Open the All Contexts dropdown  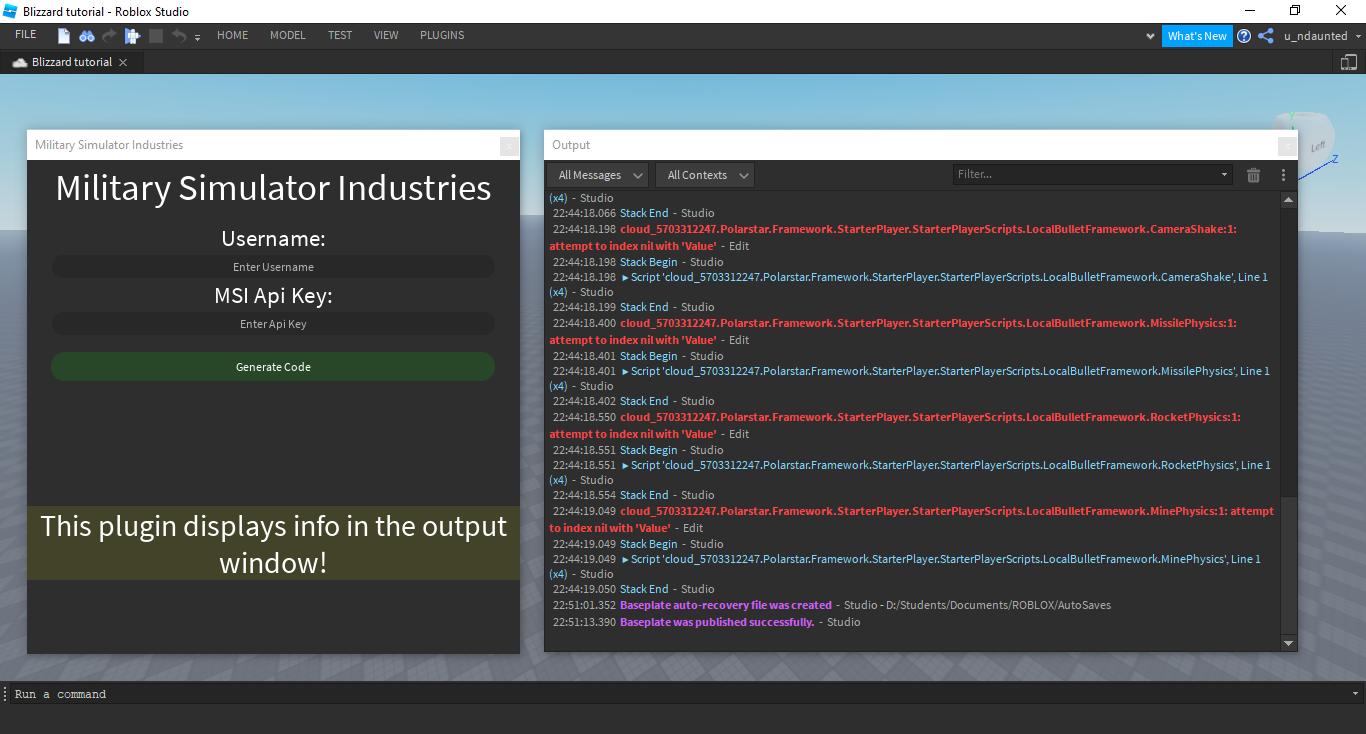tap(705, 175)
